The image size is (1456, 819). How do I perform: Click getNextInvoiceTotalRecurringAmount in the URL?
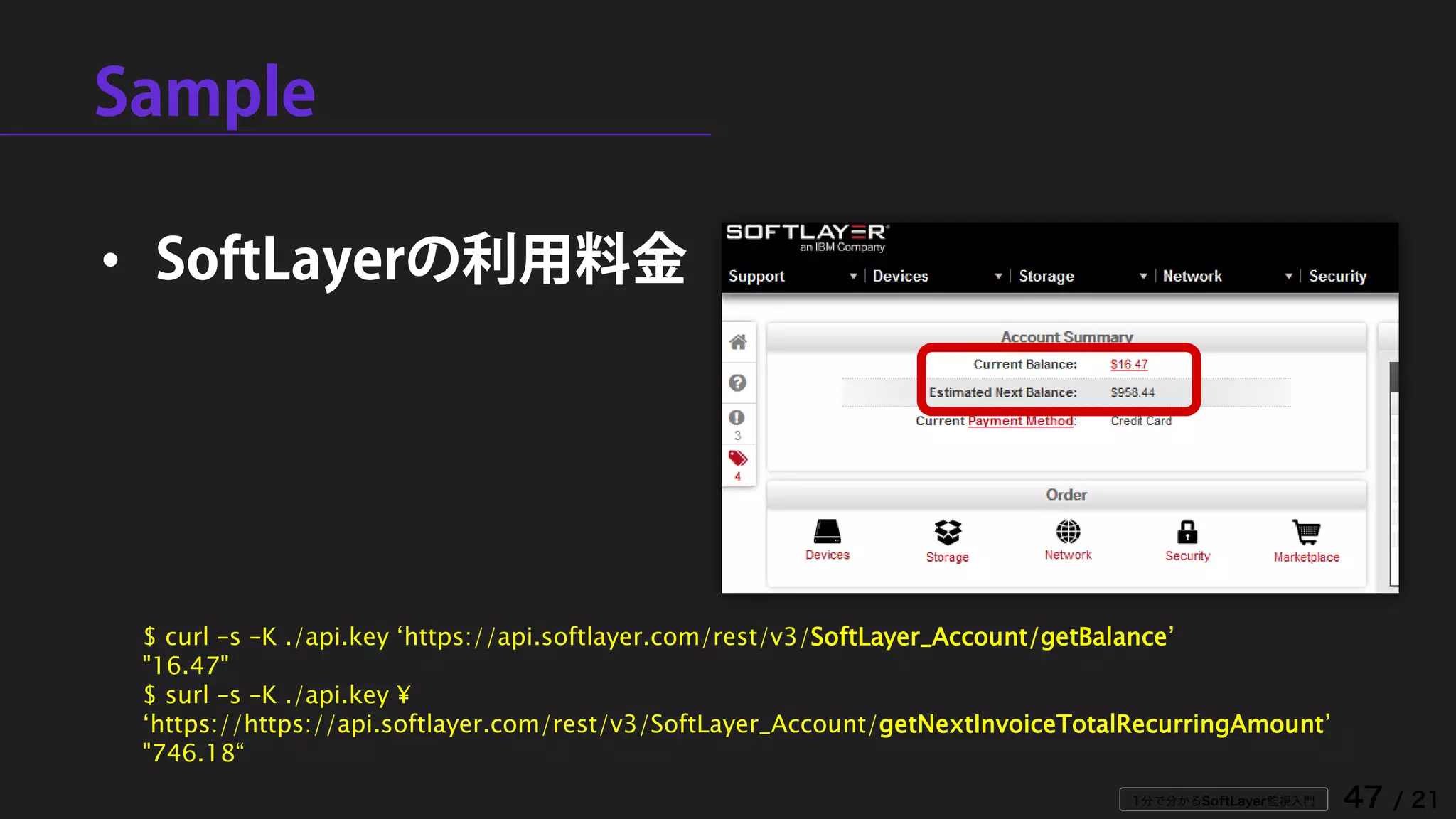pyautogui.click(x=1101, y=724)
